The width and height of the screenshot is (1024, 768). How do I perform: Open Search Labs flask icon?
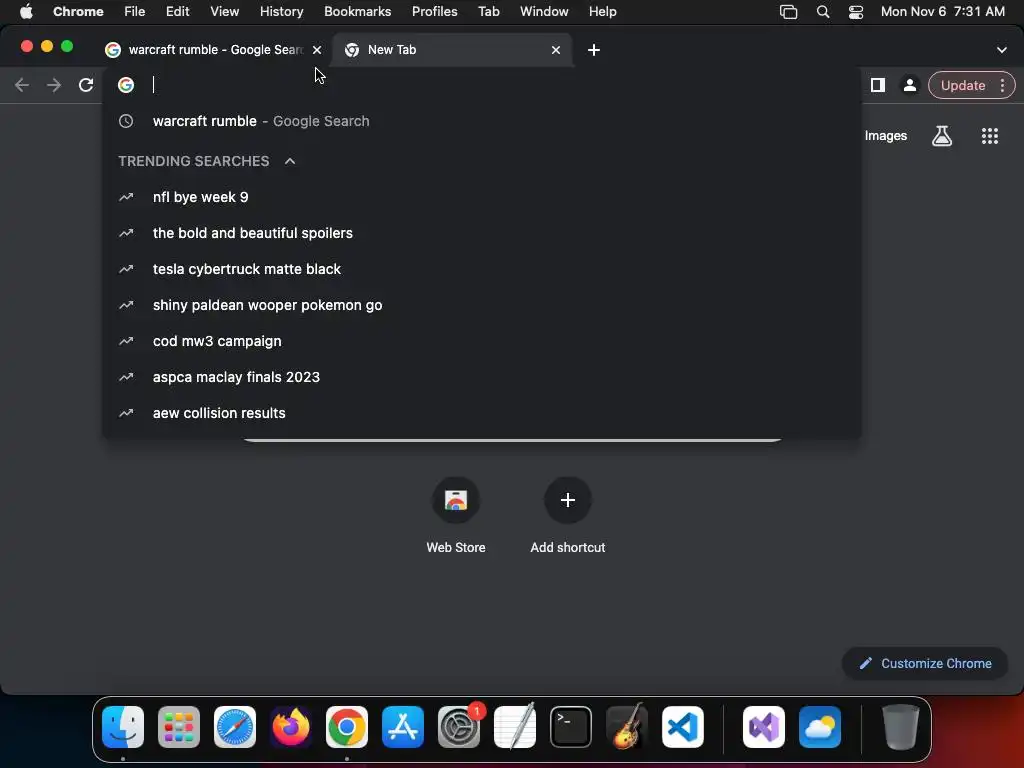(x=942, y=136)
